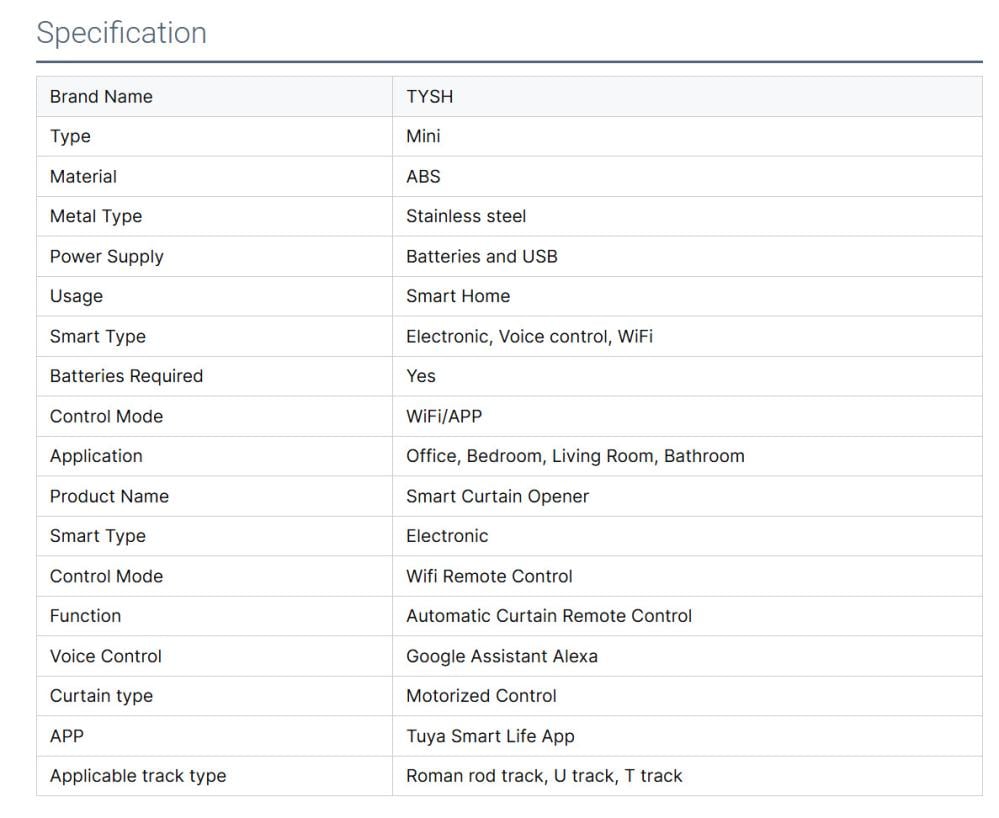
Task: Click the Office, Bedroom, Living Room, Bathroom value
Action: (x=575, y=457)
